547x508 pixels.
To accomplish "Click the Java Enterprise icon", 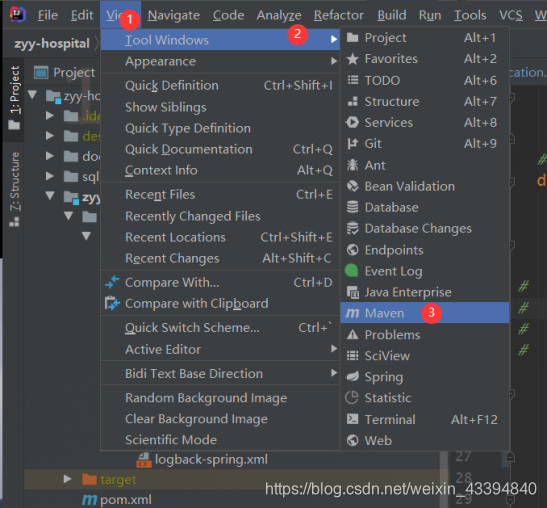I will point(353,292).
